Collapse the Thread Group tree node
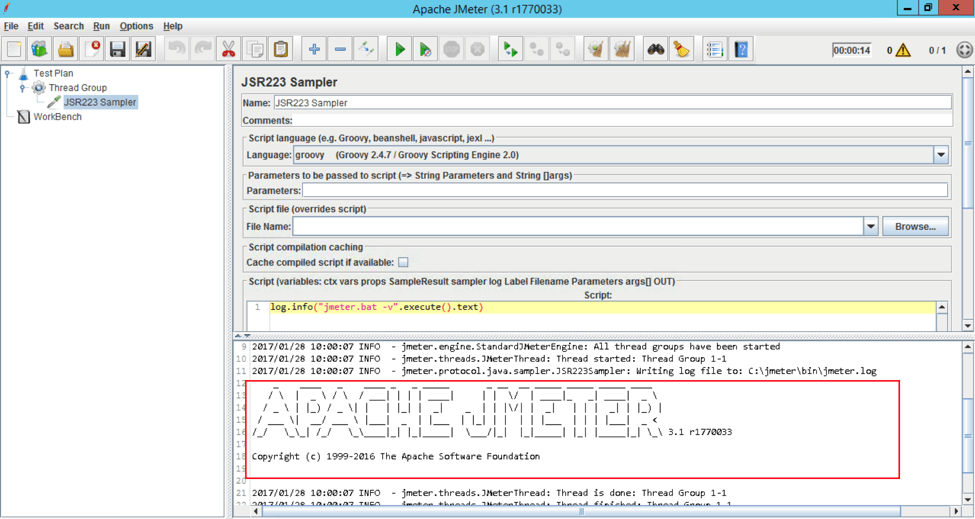 (x=23, y=88)
